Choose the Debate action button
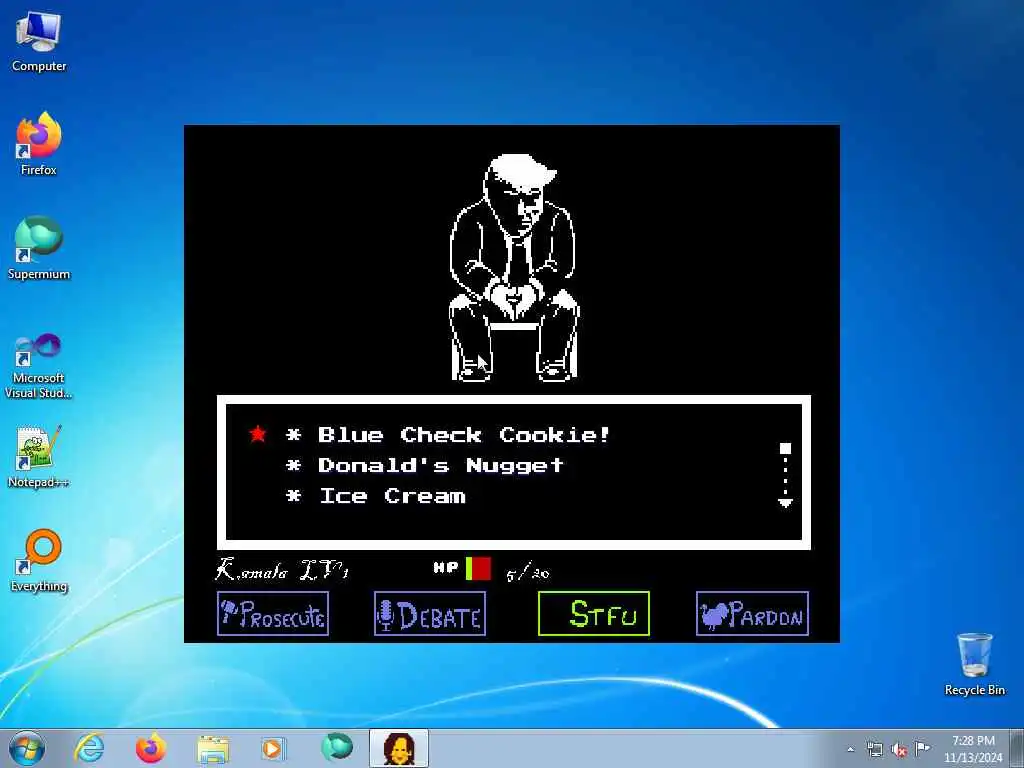The image size is (1024, 768). coord(430,613)
